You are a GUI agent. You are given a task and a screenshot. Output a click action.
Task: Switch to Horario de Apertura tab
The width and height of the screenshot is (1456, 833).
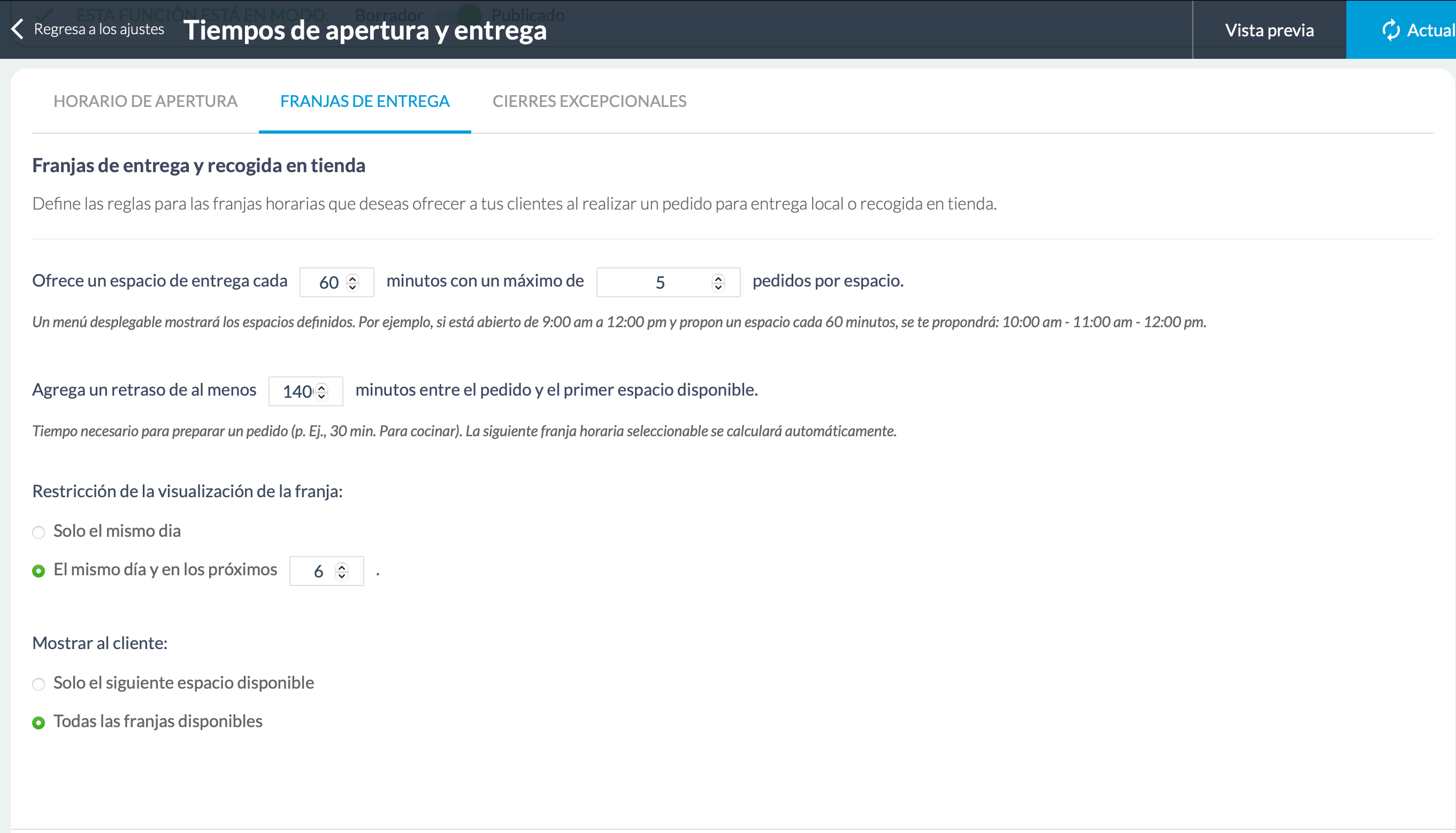(x=145, y=101)
